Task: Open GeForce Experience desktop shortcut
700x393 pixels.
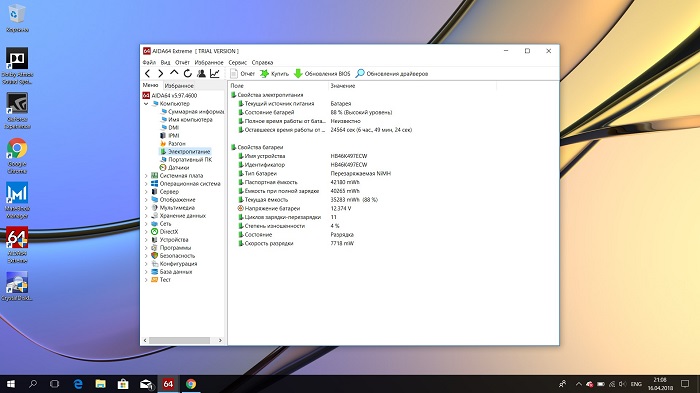Action: (x=17, y=111)
